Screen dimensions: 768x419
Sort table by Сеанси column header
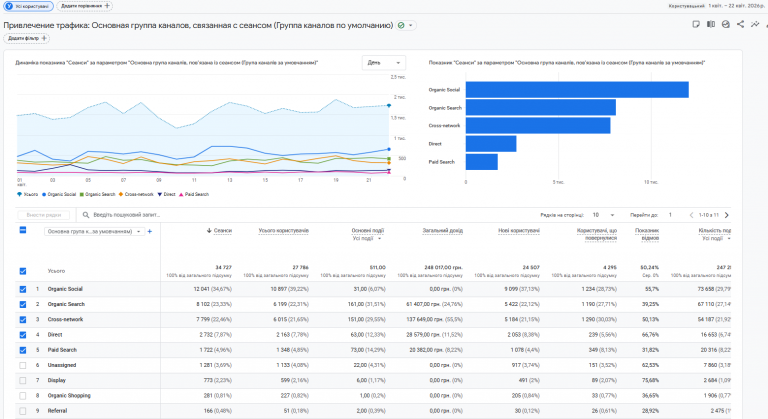coord(221,231)
